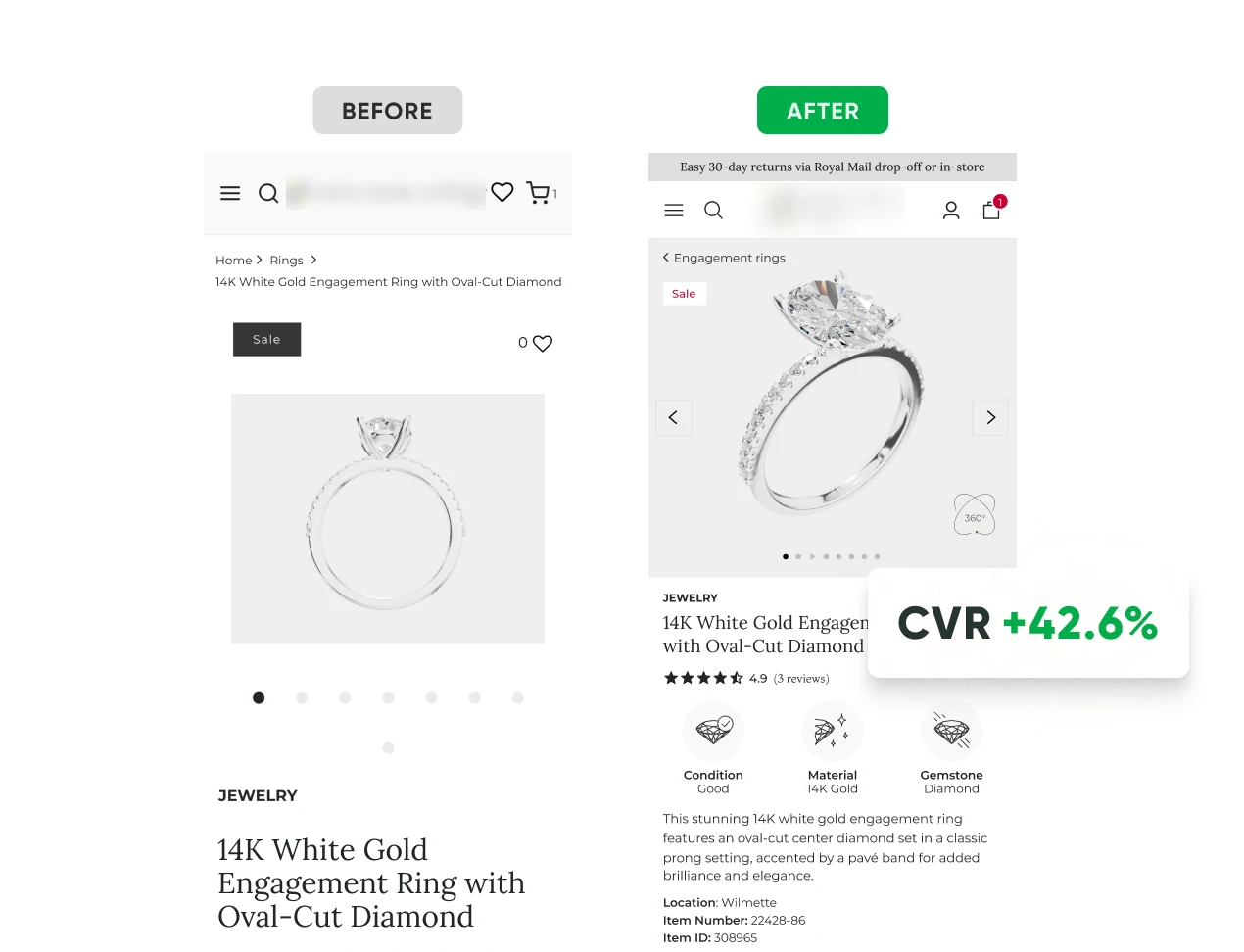The height and width of the screenshot is (952, 1244).
Task: Click the green AFTER label tab
Action: click(x=823, y=111)
